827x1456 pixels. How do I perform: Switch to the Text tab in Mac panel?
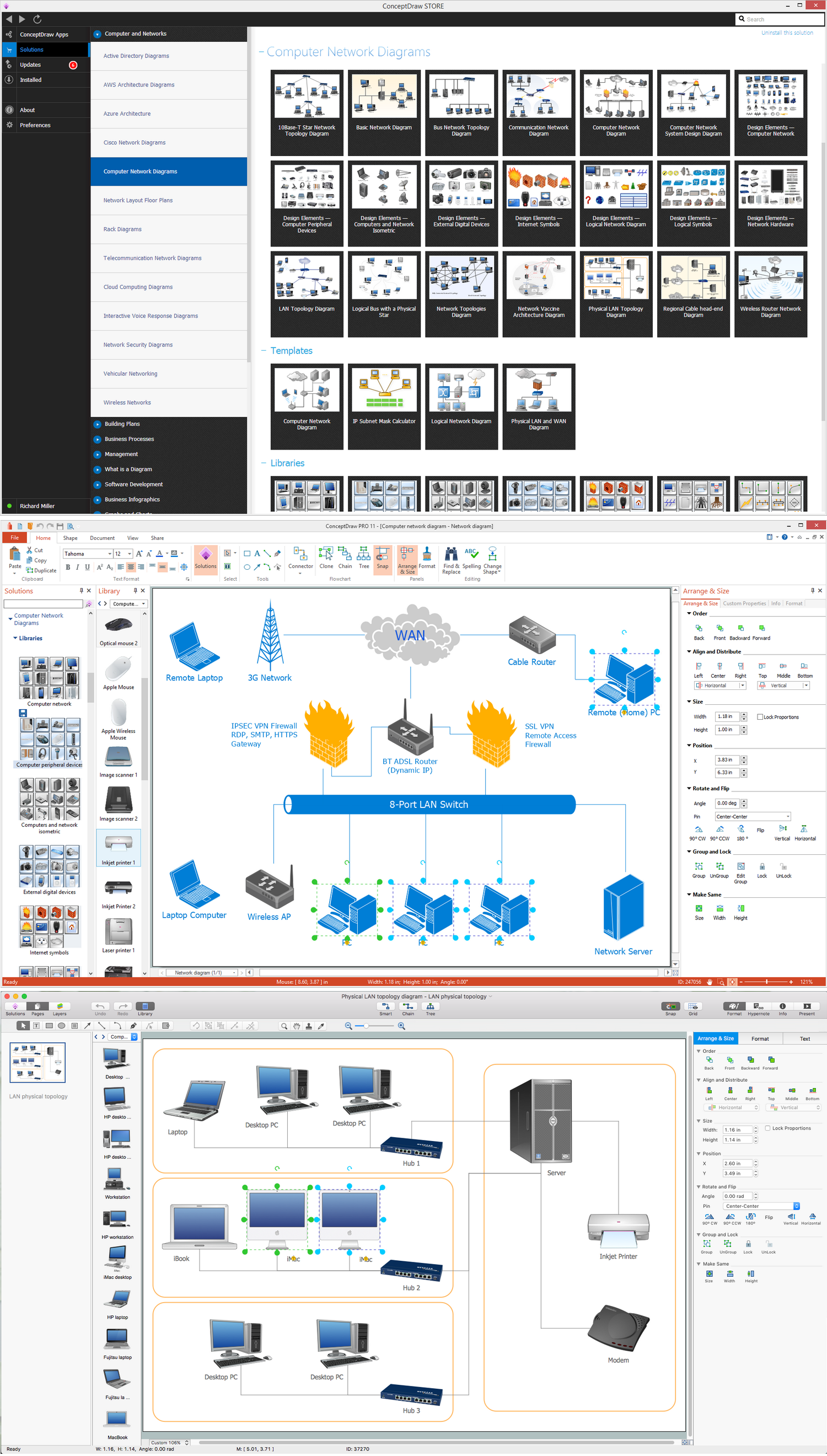[805, 1039]
